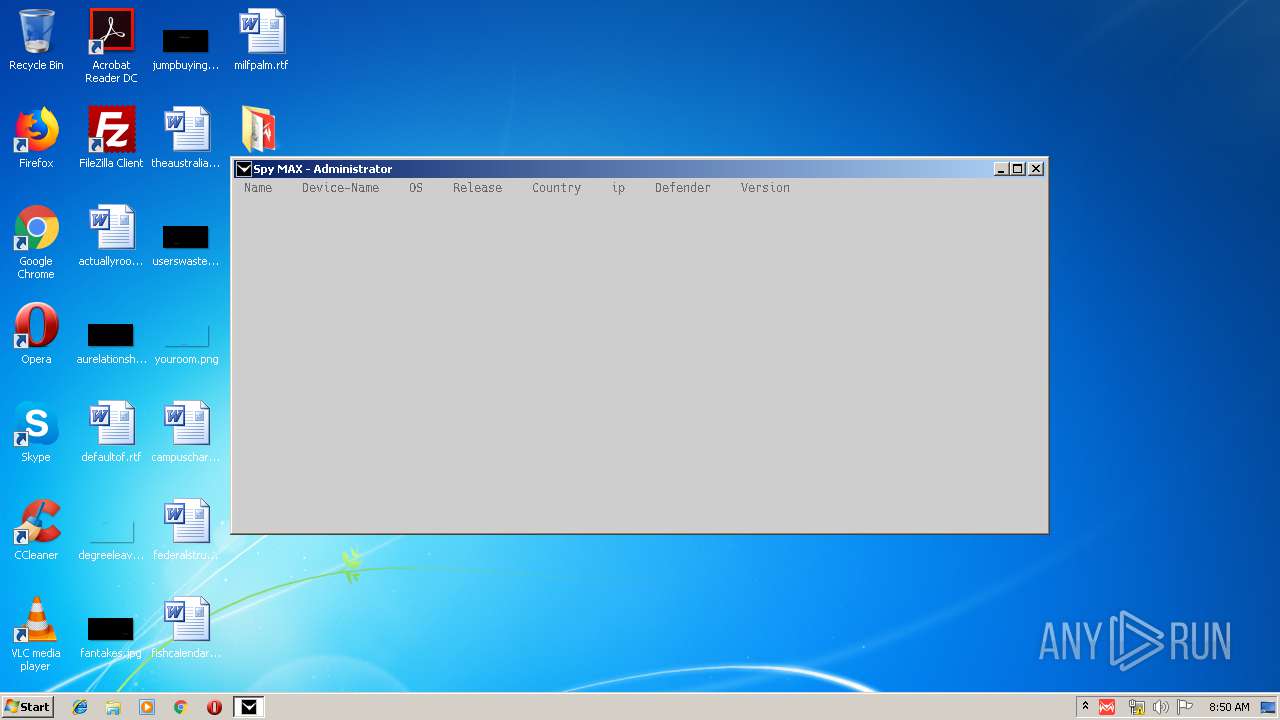Open the network tray icon

click(1136, 707)
